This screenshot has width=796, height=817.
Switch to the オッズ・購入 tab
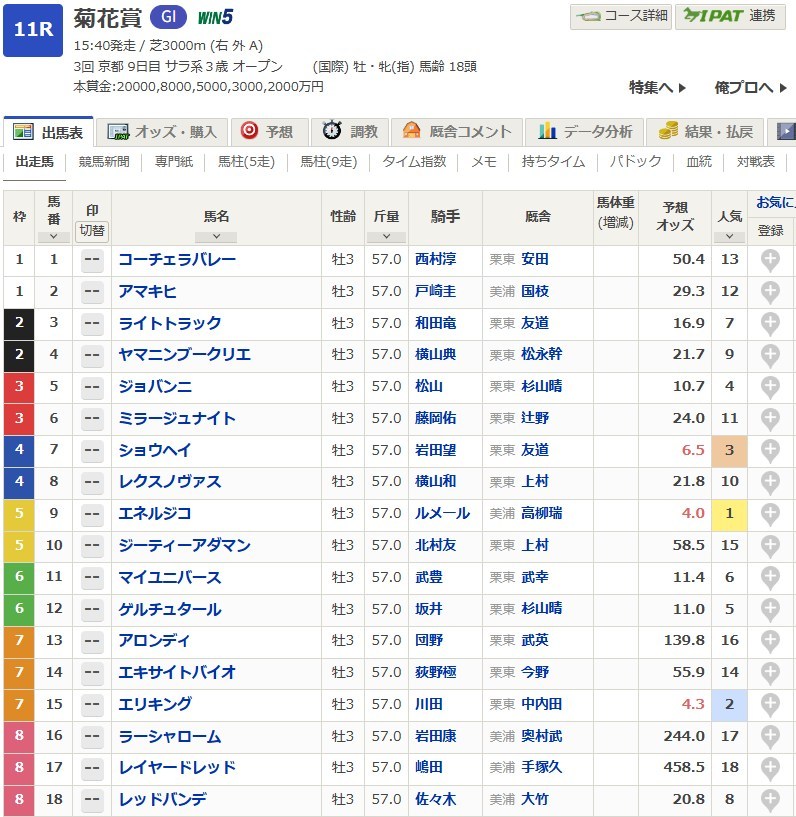coord(163,131)
